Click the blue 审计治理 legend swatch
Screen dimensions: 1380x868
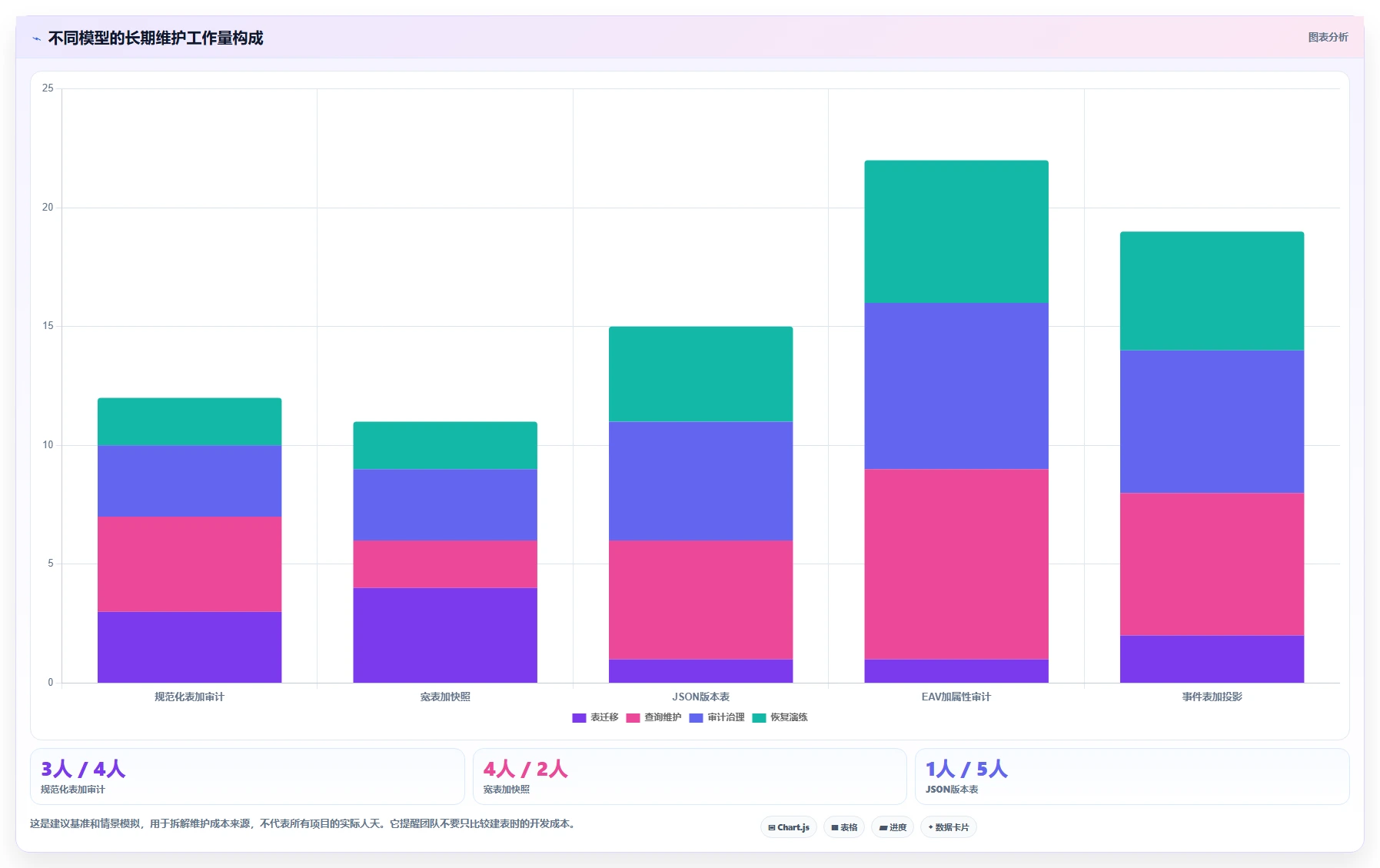coord(696,717)
